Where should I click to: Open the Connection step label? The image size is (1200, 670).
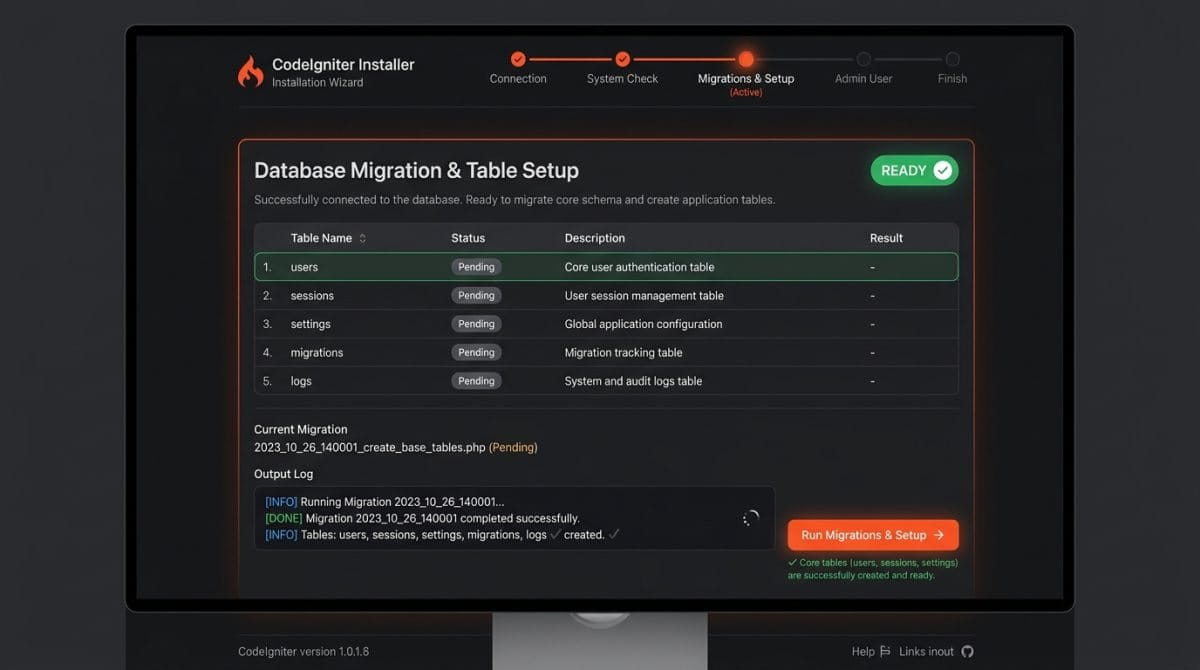pyautogui.click(x=518, y=79)
